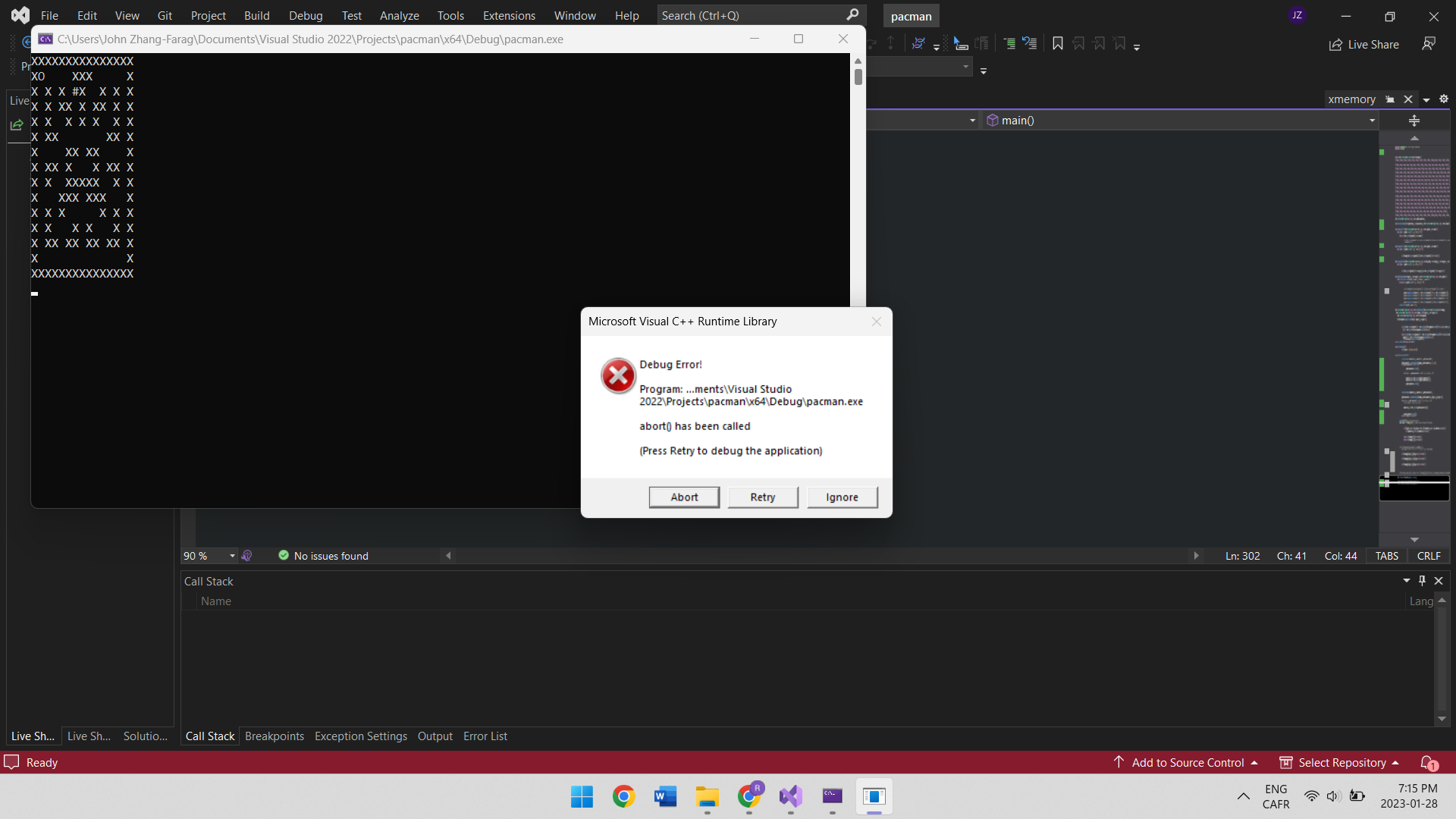This screenshot has height=819, width=1456.
Task: Click the IntelliCode toolbar icon
Action: pos(918,44)
